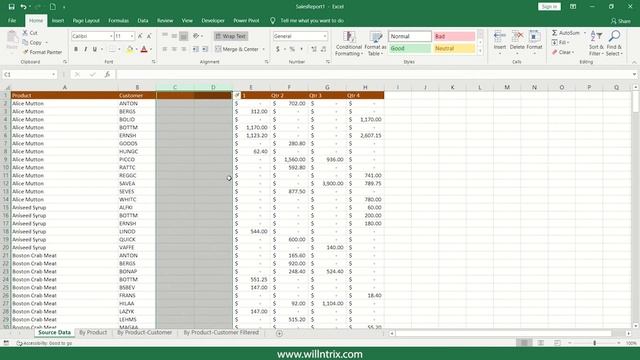Apply Percent Style format

(x=292, y=49)
